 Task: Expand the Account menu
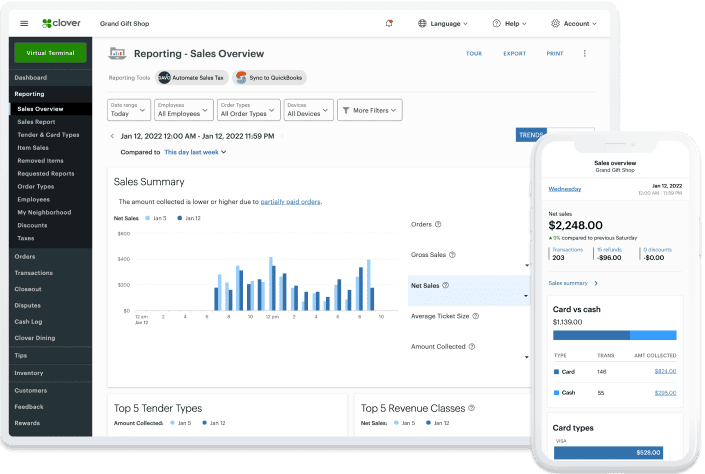tap(574, 23)
